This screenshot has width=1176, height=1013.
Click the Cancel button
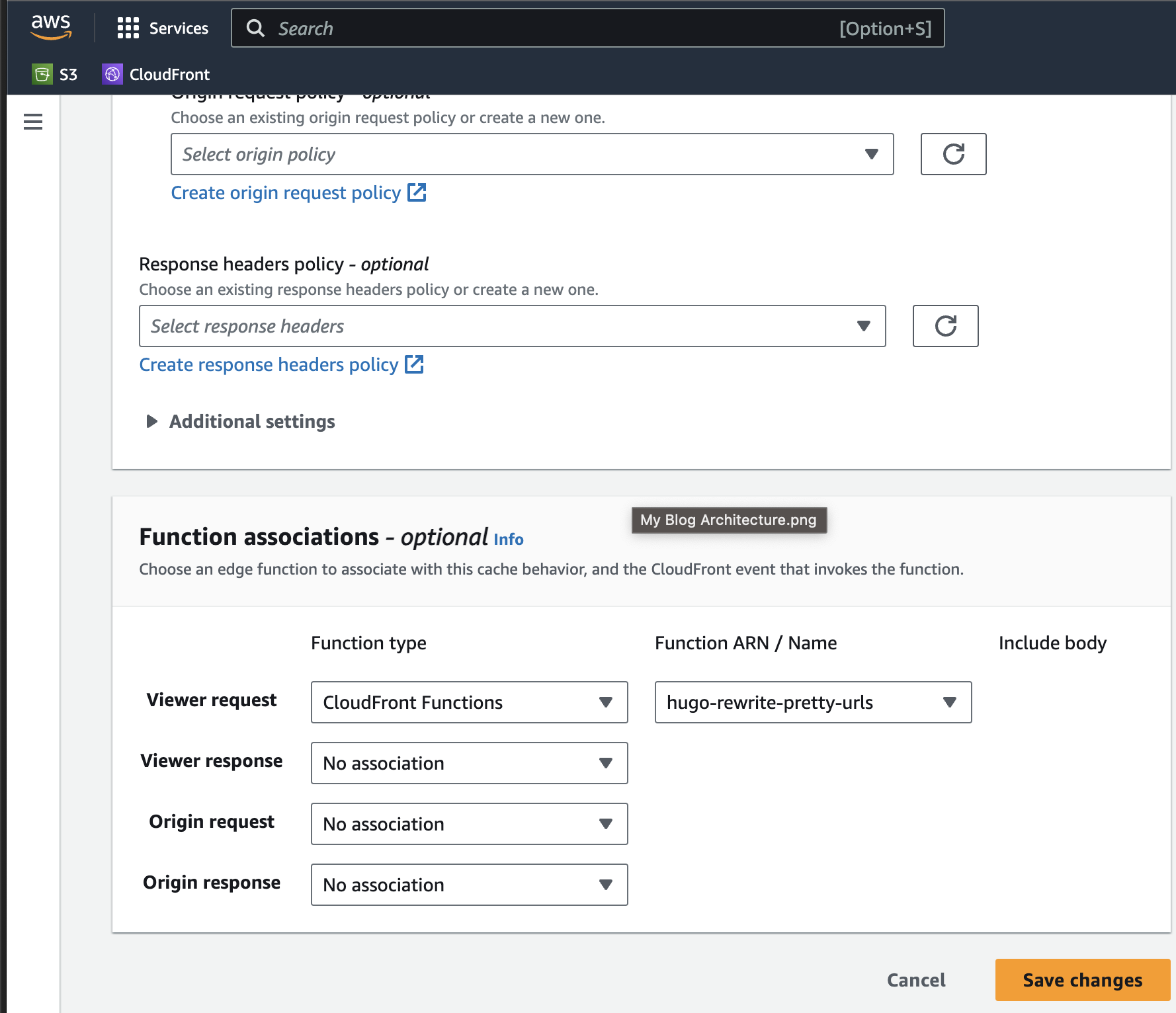(x=916, y=980)
